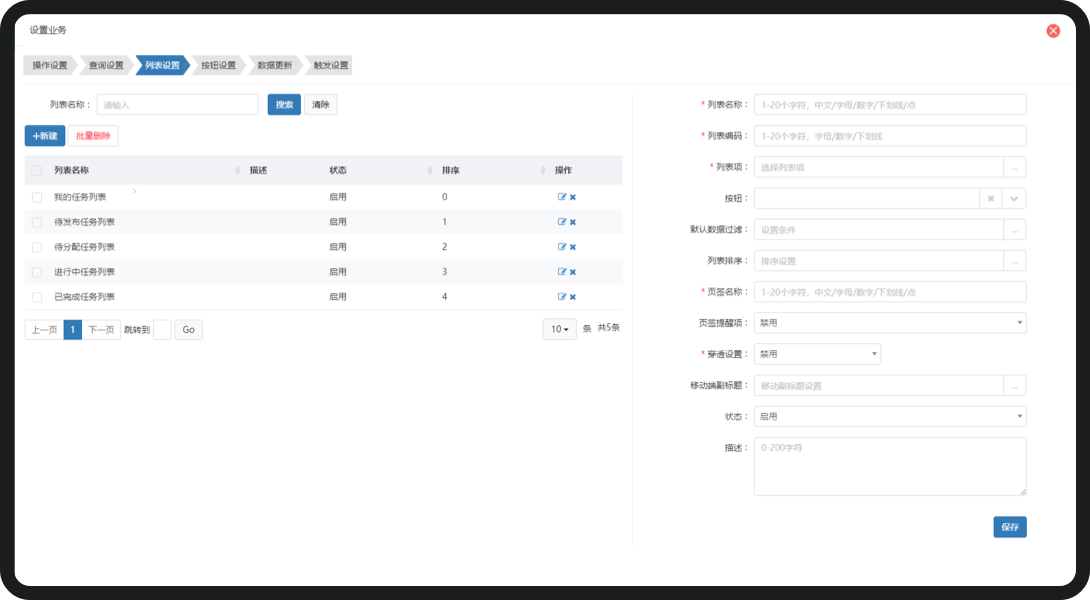Open the 状态 dropdown in the form
The width and height of the screenshot is (1090, 600).
(890, 416)
